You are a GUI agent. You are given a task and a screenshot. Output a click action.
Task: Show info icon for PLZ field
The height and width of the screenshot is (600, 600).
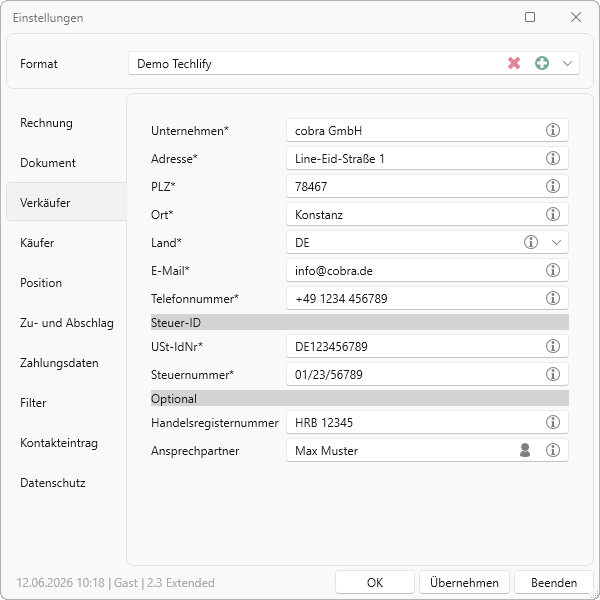click(553, 186)
